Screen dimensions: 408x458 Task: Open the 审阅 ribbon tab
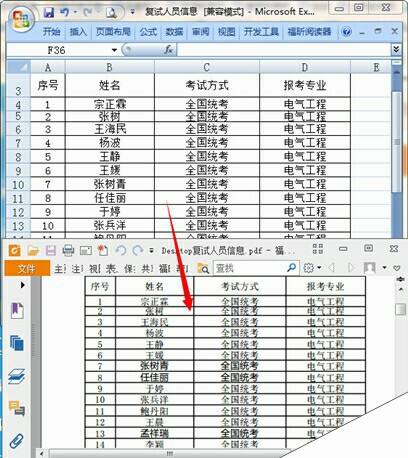tap(200, 32)
